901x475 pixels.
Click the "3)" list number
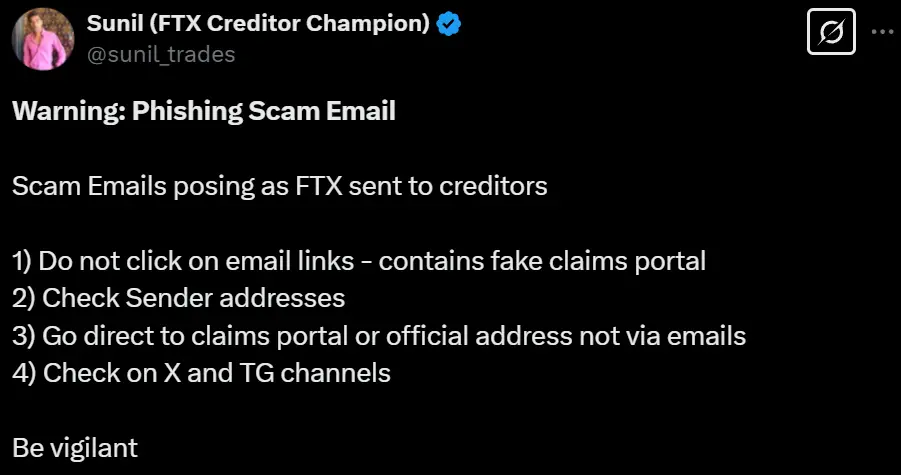click(x=24, y=336)
